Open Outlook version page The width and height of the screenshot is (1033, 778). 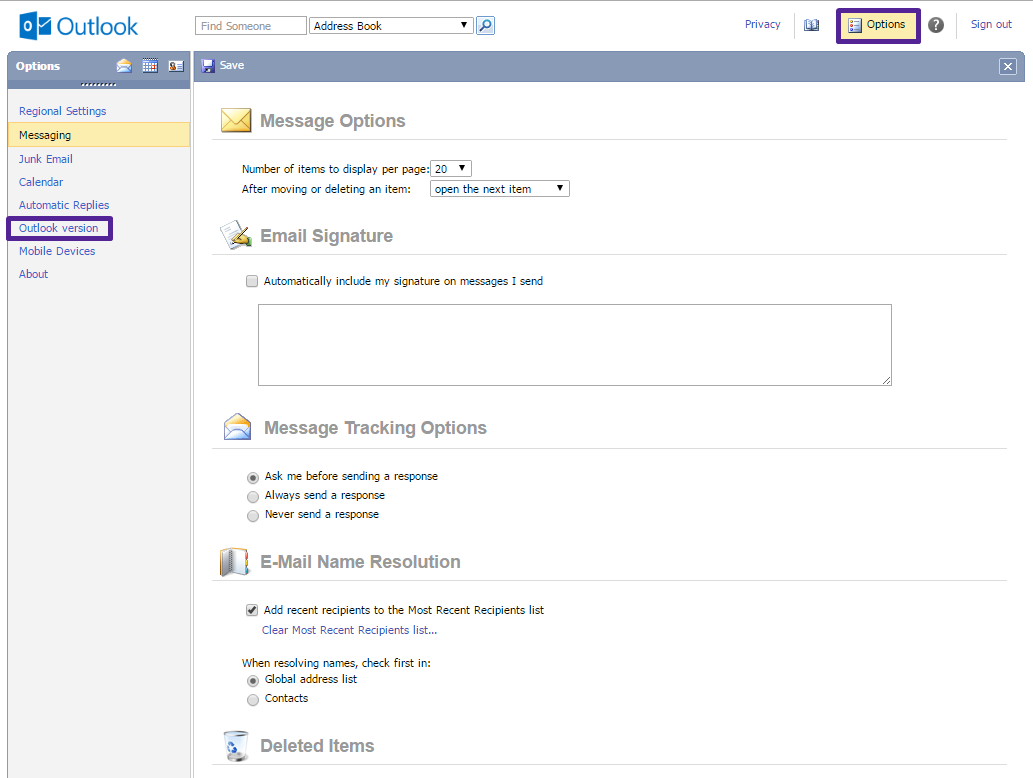coord(59,228)
